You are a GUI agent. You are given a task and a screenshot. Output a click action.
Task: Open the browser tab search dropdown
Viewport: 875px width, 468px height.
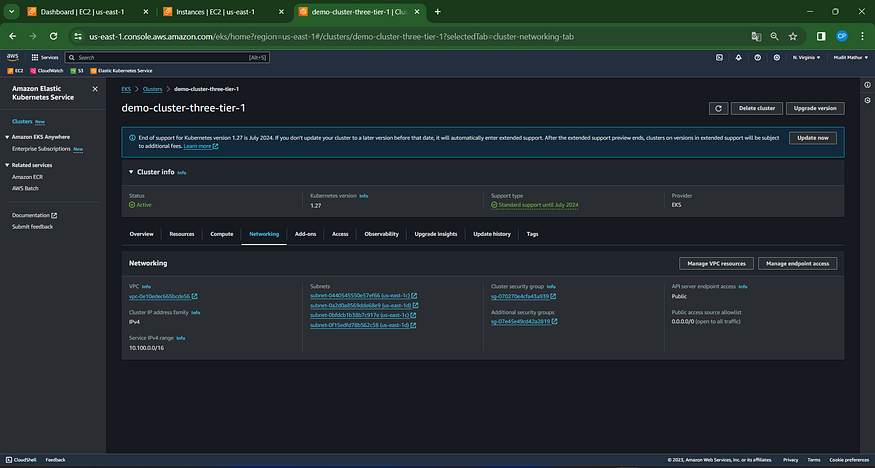[11, 12]
